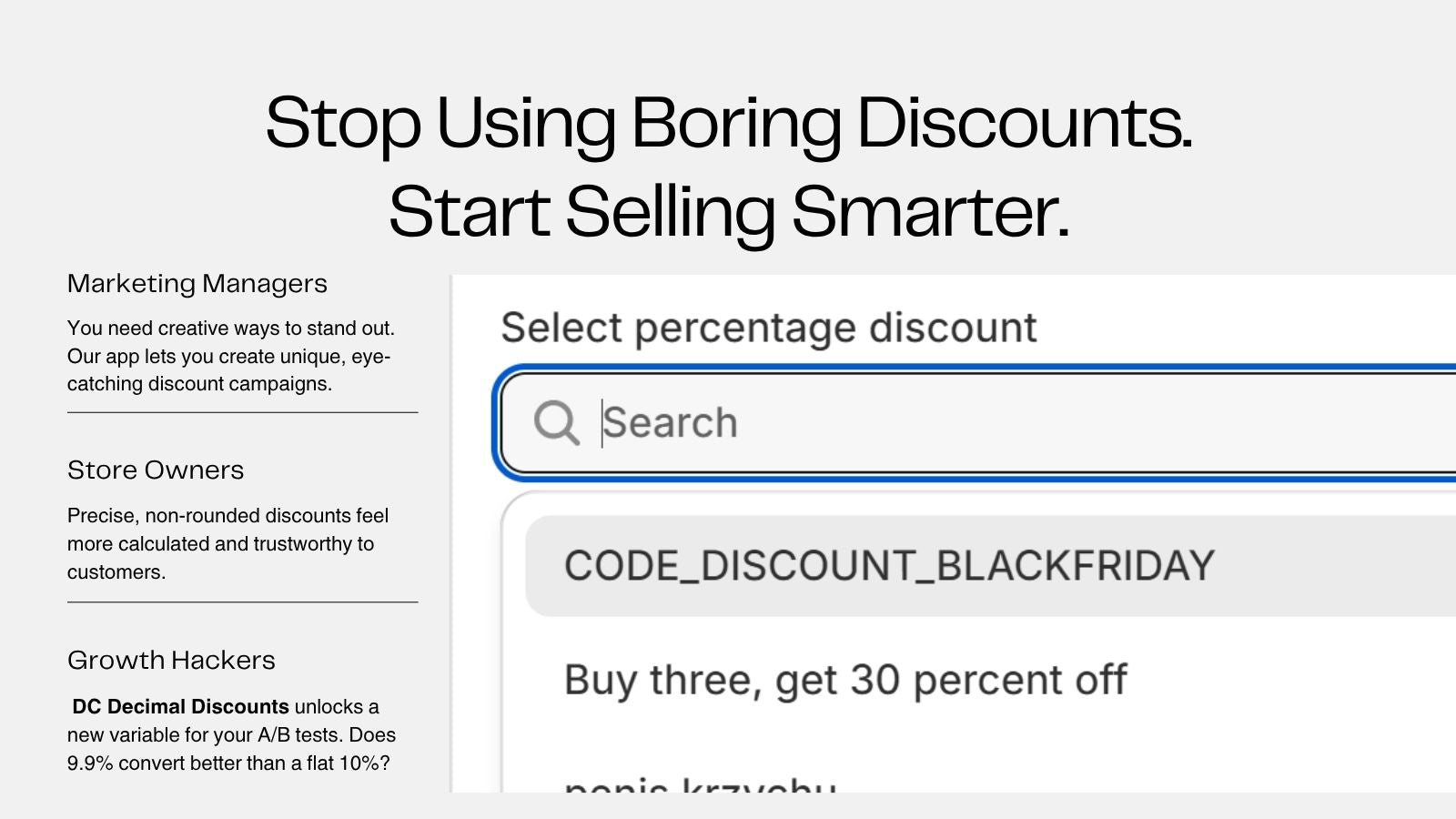Click the Marketing Managers heading
This screenshot has height=819, width=1456.
[x=197, y=284]
